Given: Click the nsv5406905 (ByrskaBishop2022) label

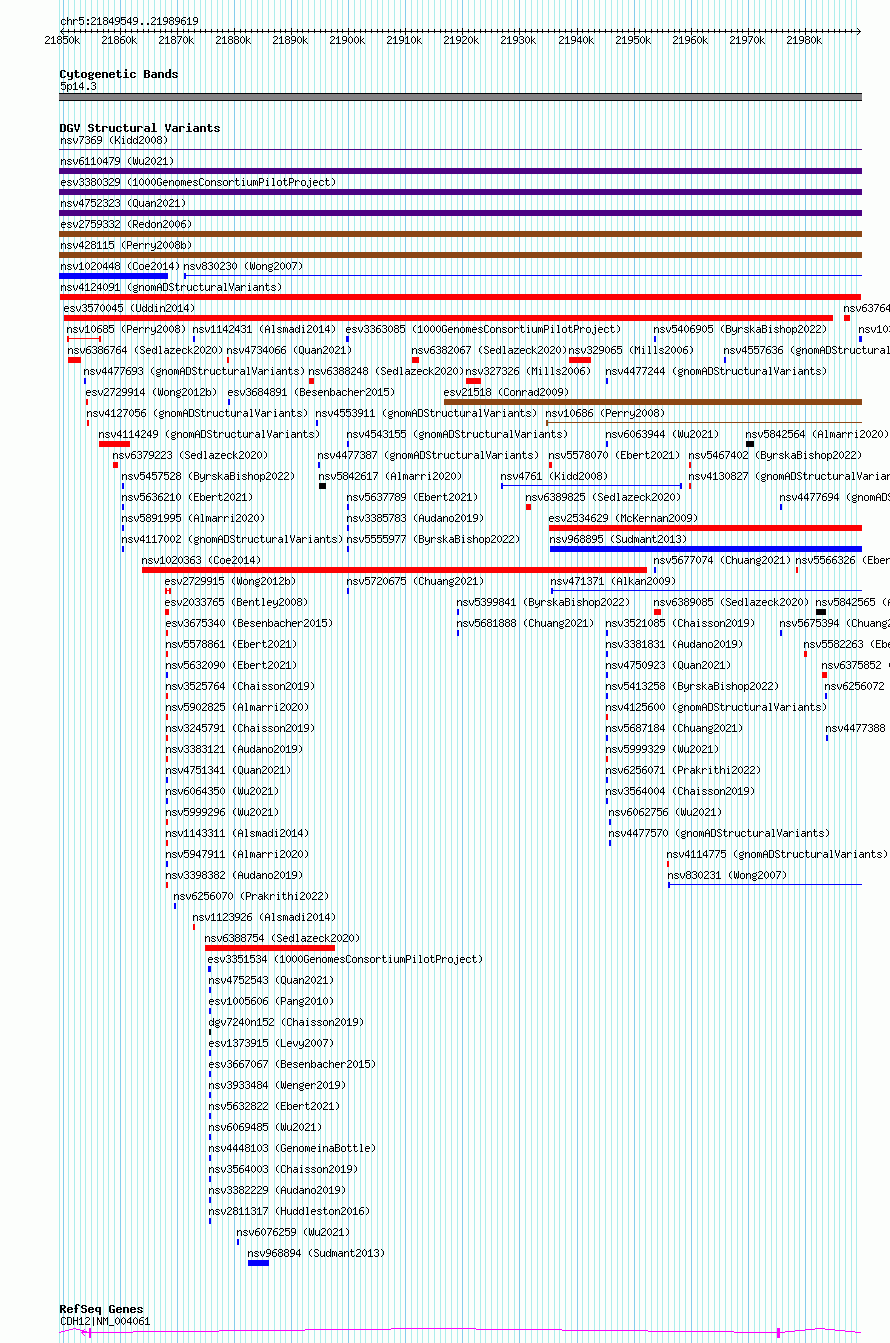Looking at the screenshot, I should point(740,329).
